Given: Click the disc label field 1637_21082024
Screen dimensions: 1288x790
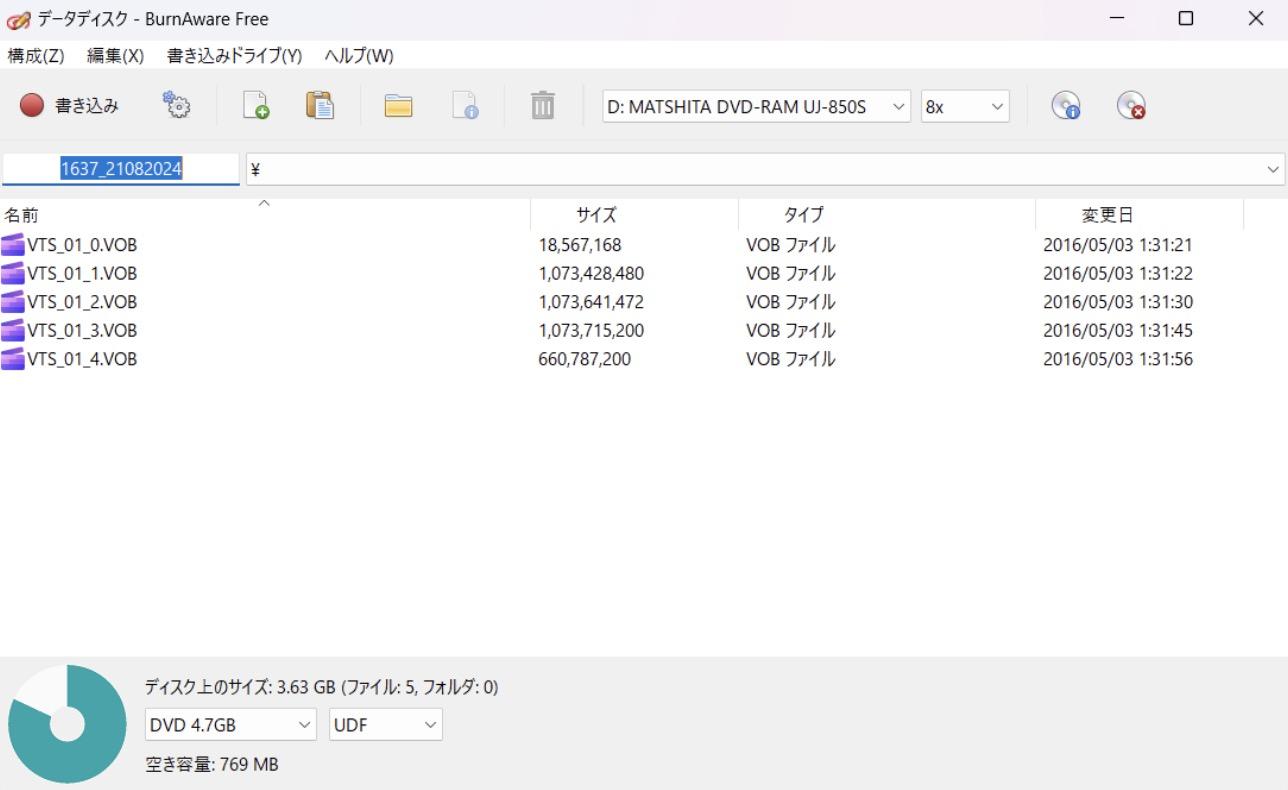Looking at the screenshot, I should (121, 169).
